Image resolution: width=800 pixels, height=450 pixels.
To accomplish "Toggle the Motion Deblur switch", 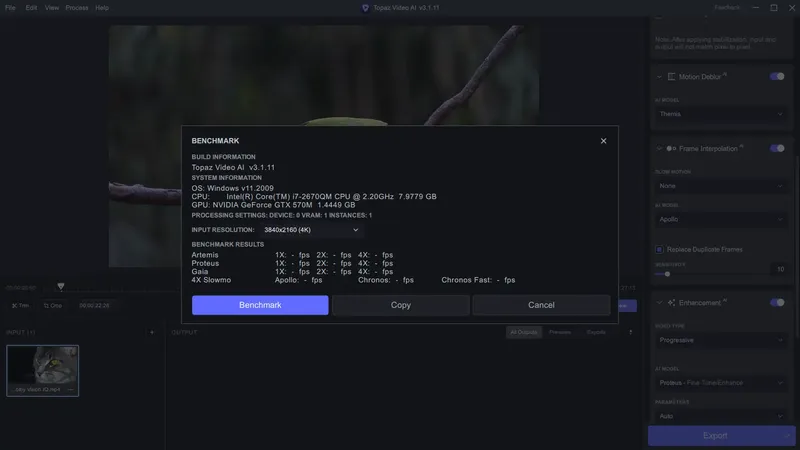I will pos(777,77).
